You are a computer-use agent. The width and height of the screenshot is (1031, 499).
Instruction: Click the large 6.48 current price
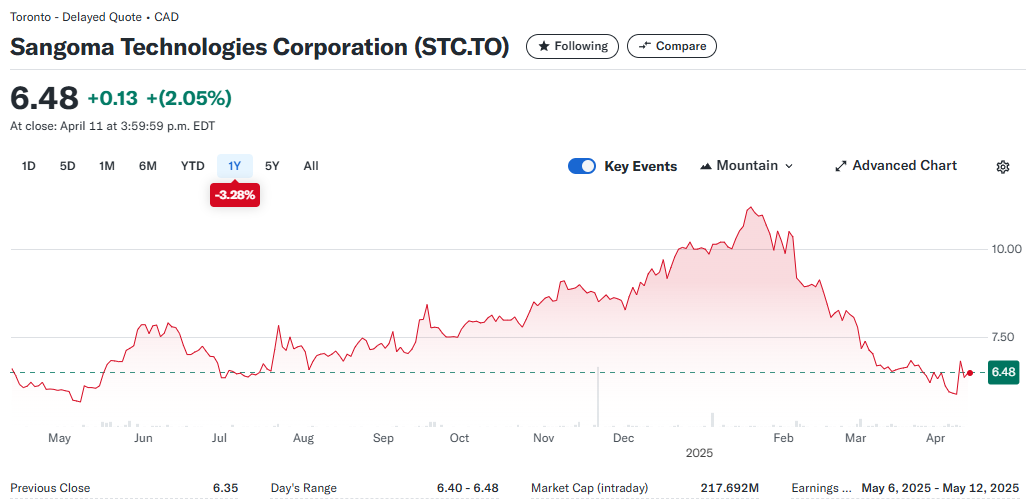(44, 98)
